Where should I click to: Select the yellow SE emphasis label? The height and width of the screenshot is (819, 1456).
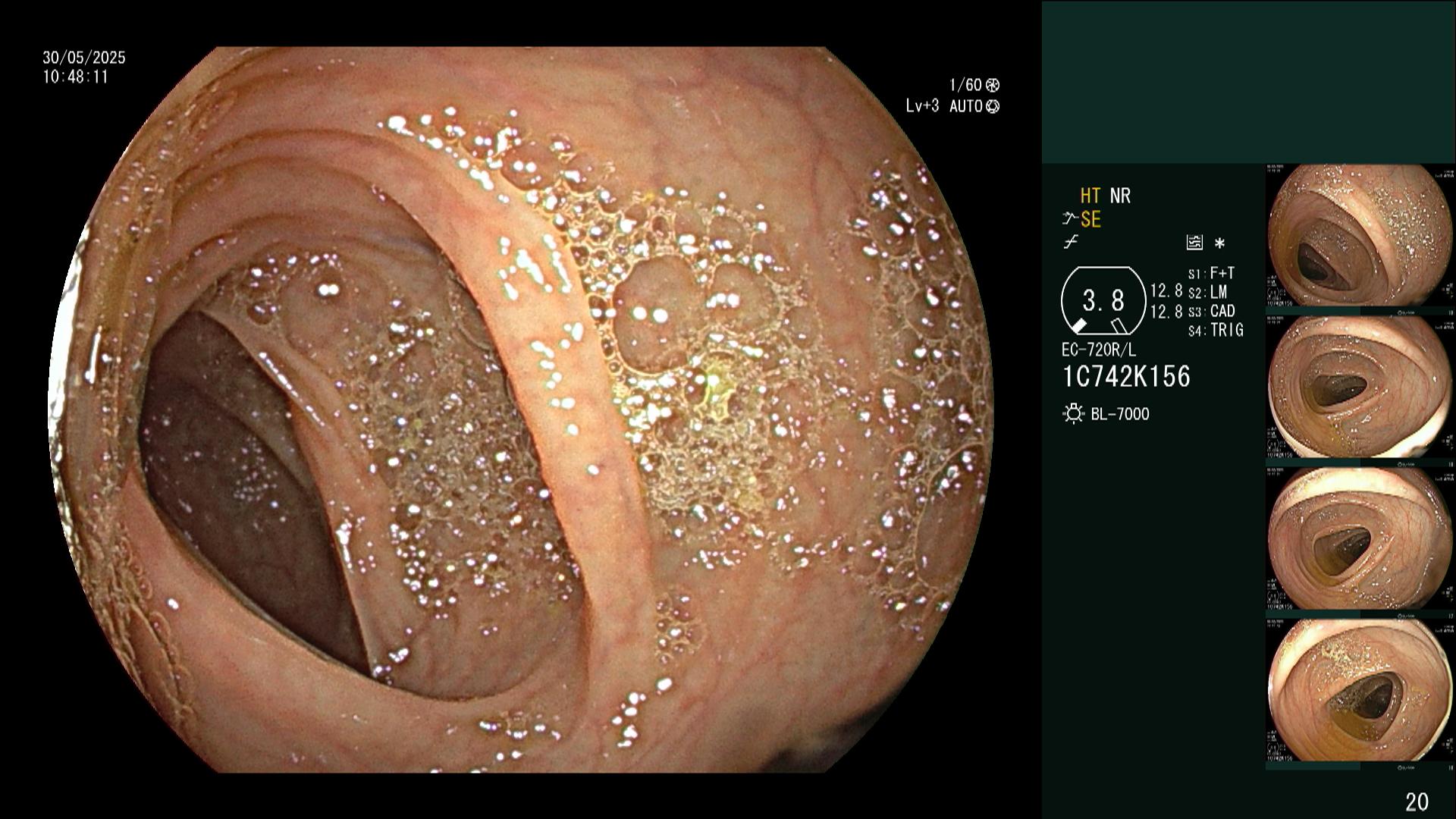[x=1090, y=220]
